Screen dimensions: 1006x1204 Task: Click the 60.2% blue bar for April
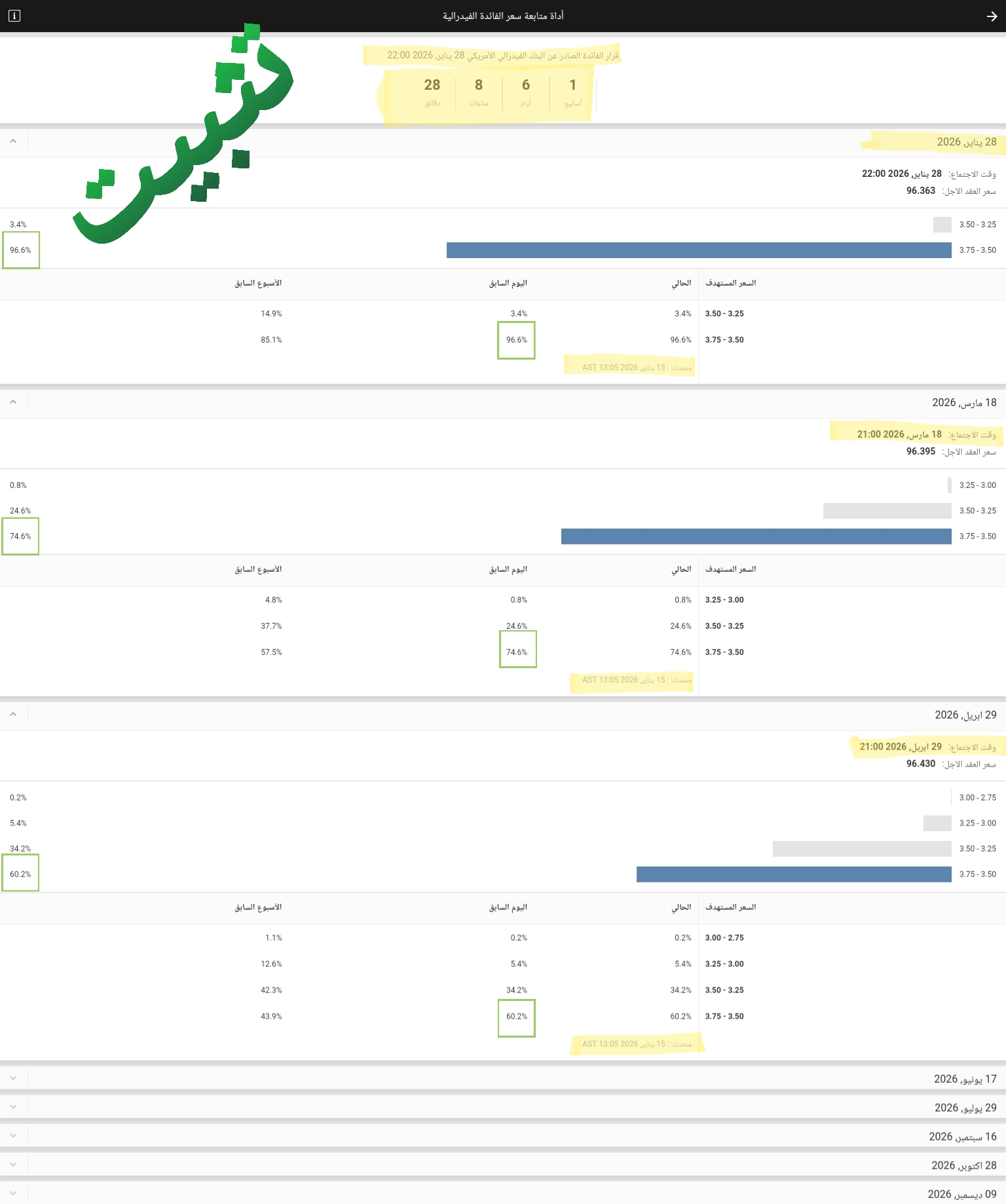(794, 875)
